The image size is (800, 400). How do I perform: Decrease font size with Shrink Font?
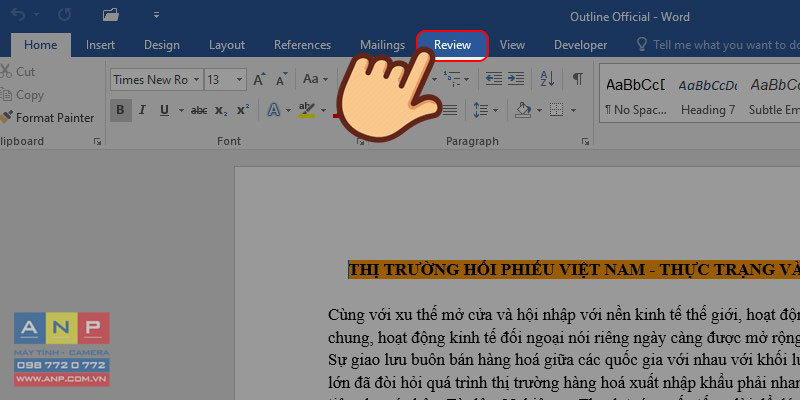click(282, 79)
